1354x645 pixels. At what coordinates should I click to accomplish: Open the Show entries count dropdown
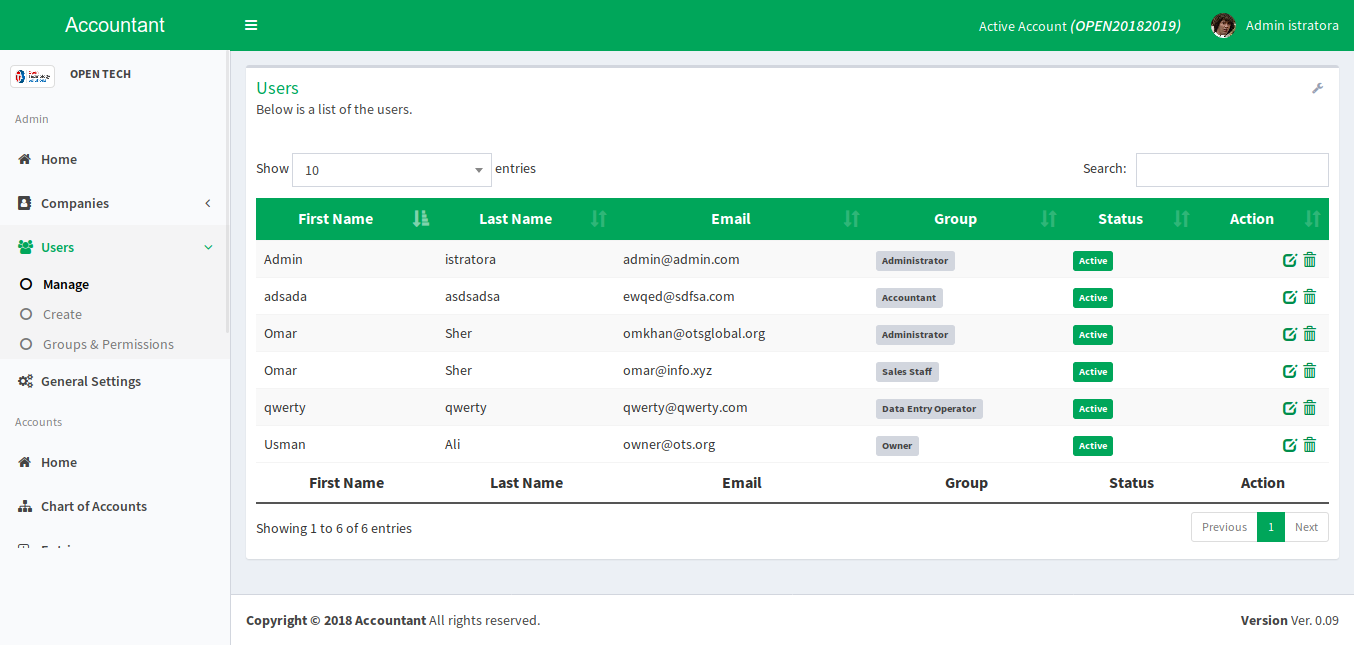point(392,170)
